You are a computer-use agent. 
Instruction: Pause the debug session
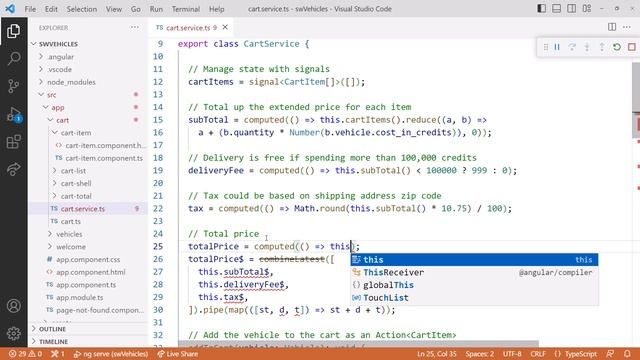pos(557,47)
